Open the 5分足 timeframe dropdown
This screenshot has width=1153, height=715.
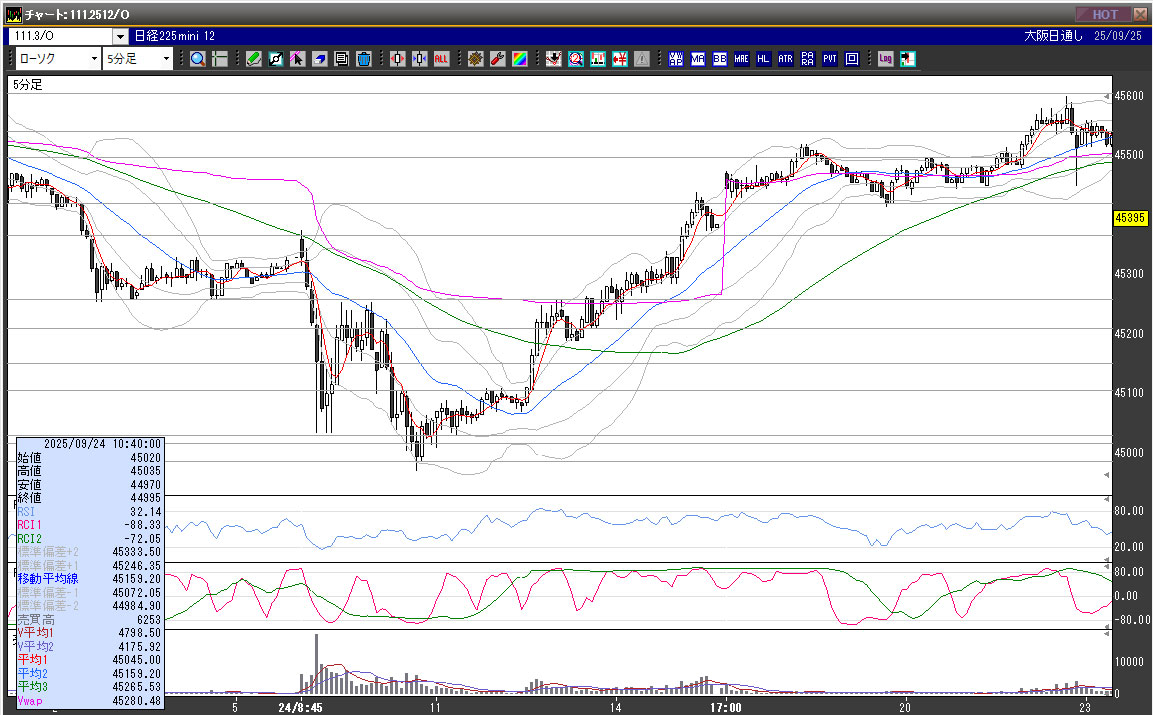tap(166, 59)
